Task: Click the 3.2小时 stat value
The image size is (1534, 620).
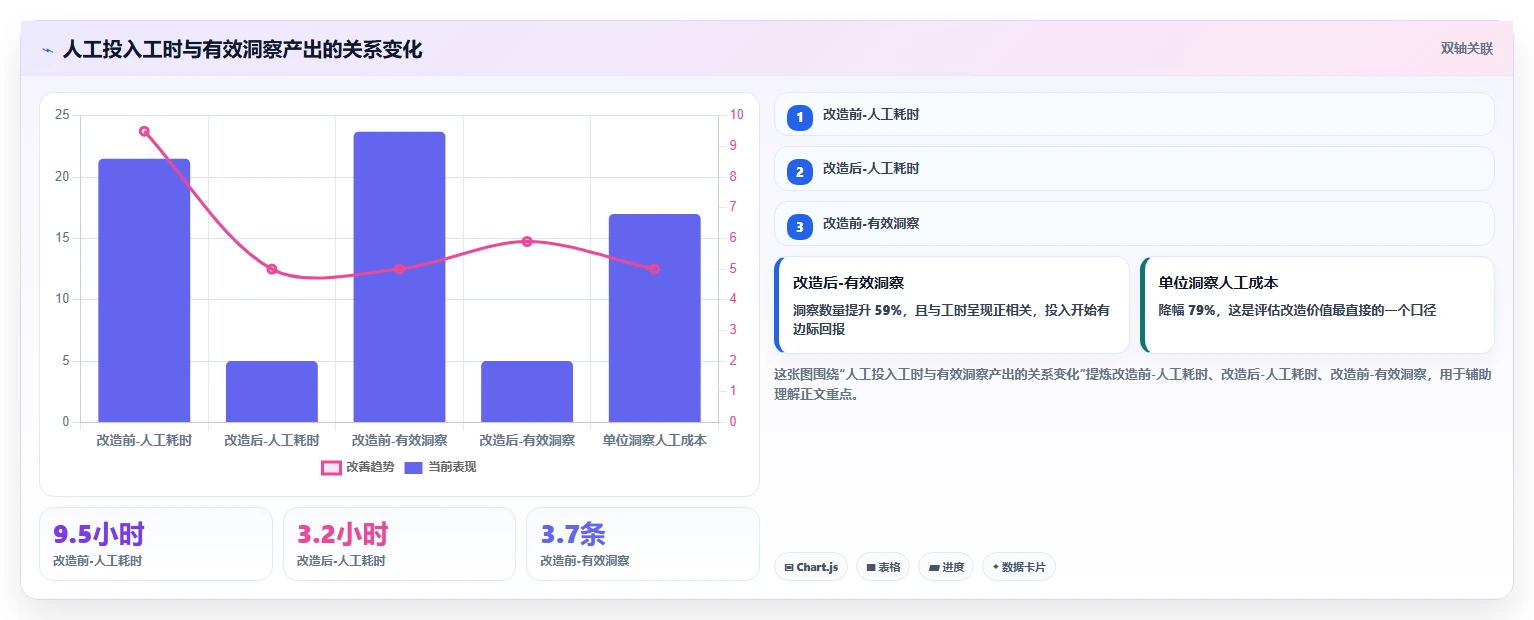Action: (343, 534)
